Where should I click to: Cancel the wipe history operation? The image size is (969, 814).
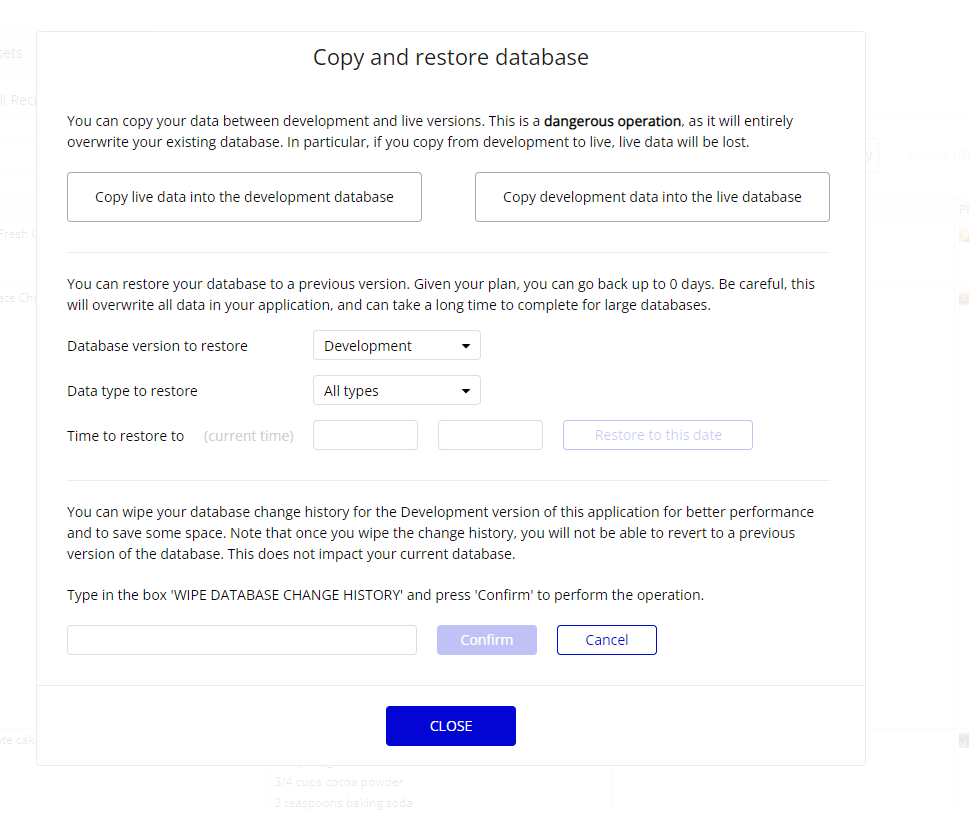point(606,640)
